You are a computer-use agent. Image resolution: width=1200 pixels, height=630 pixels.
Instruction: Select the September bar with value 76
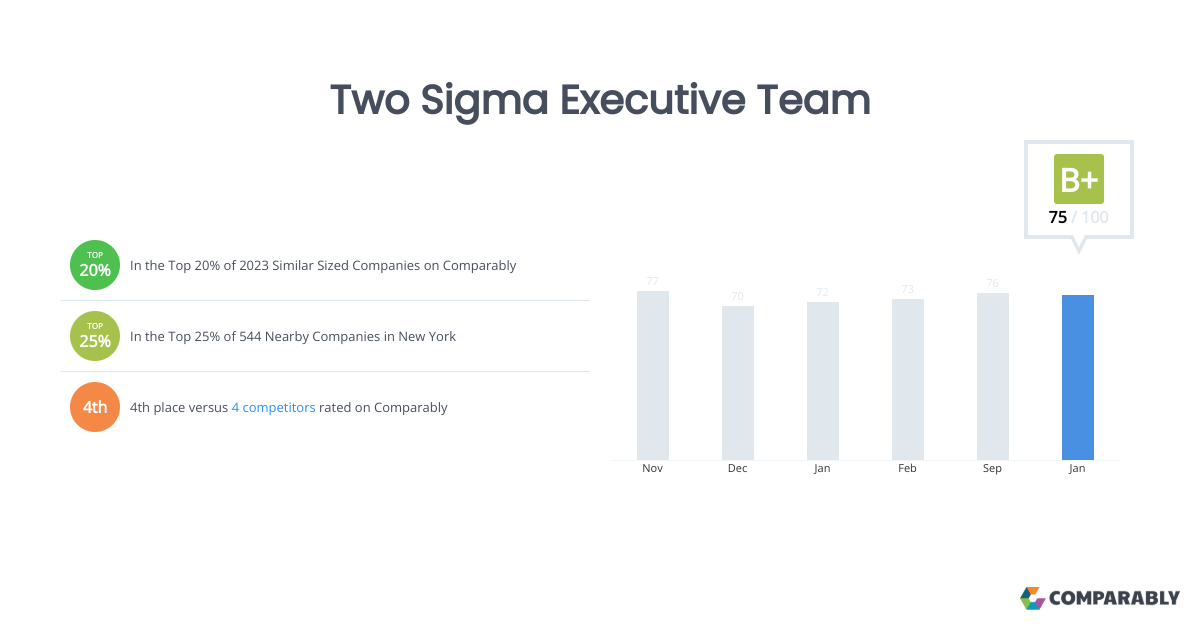pos(993,376)
